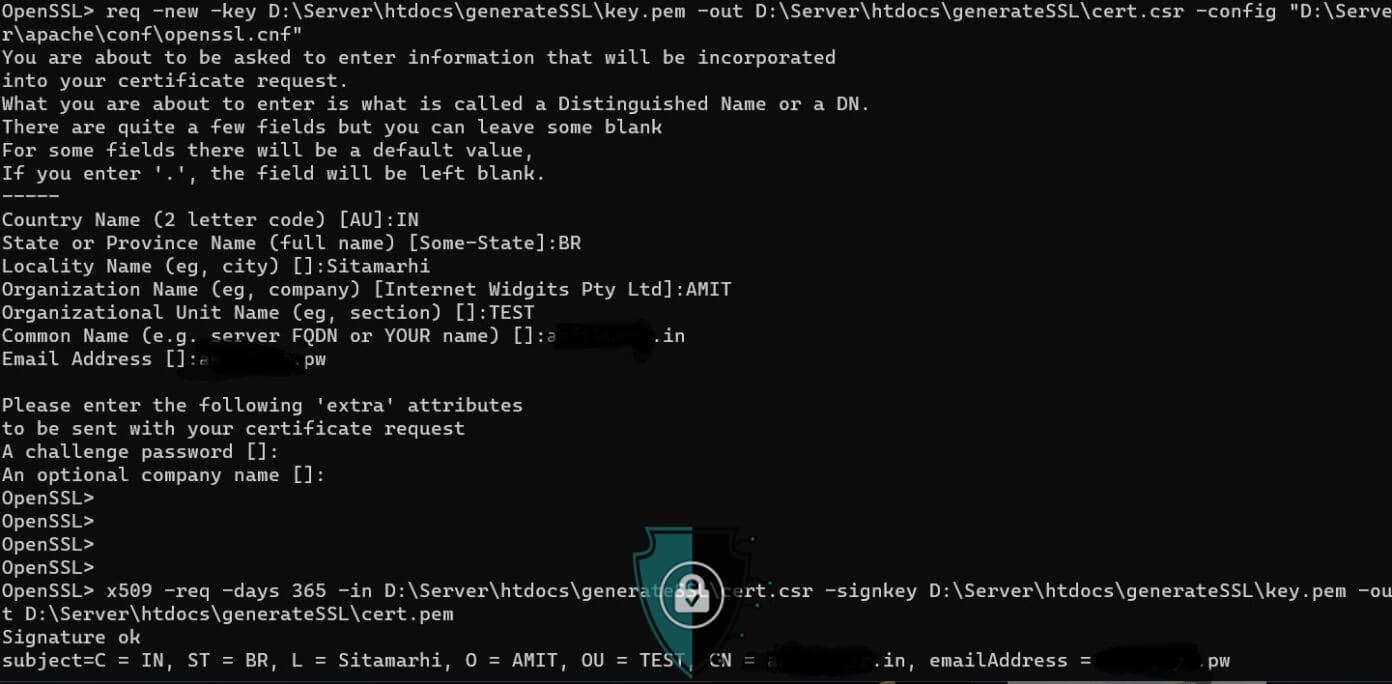This screenshot has height=684, width=1392.
Task: Click the first empty OpenSSL> prompt line
Action: 48,498
